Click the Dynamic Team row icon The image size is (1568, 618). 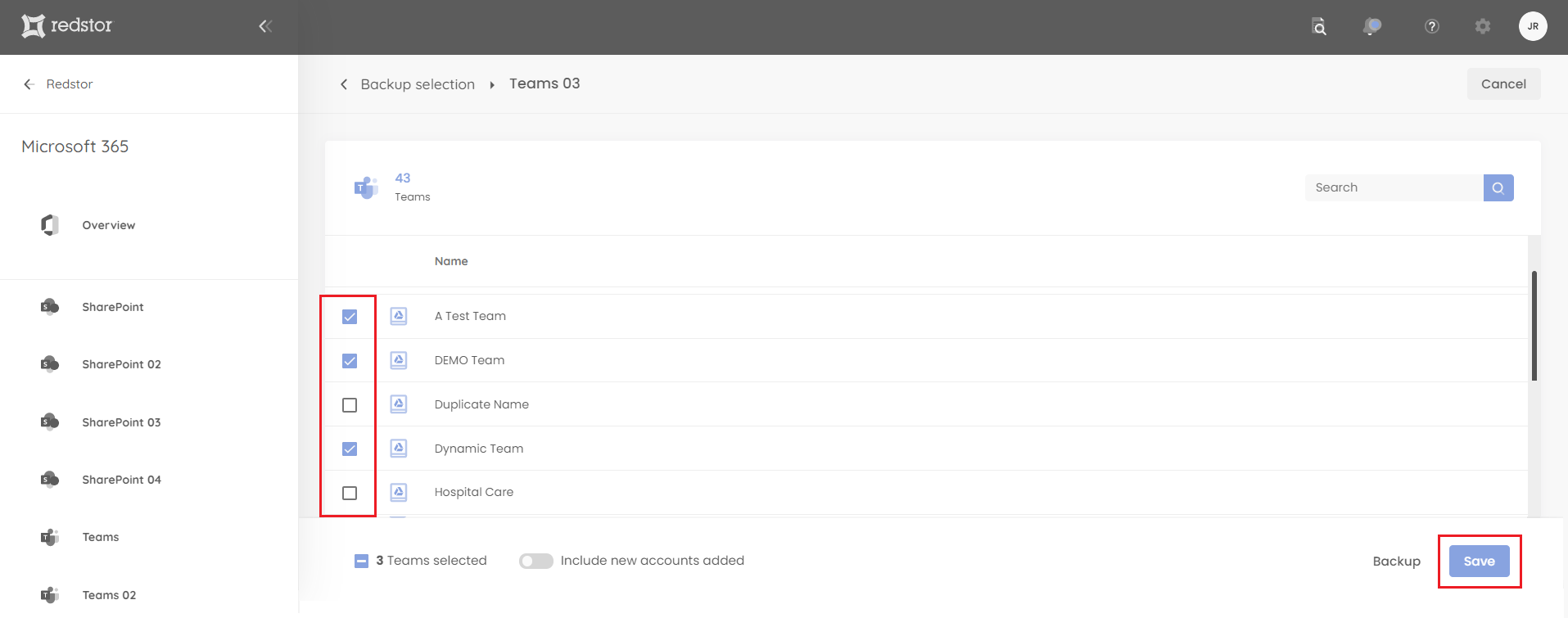[399, 449]
